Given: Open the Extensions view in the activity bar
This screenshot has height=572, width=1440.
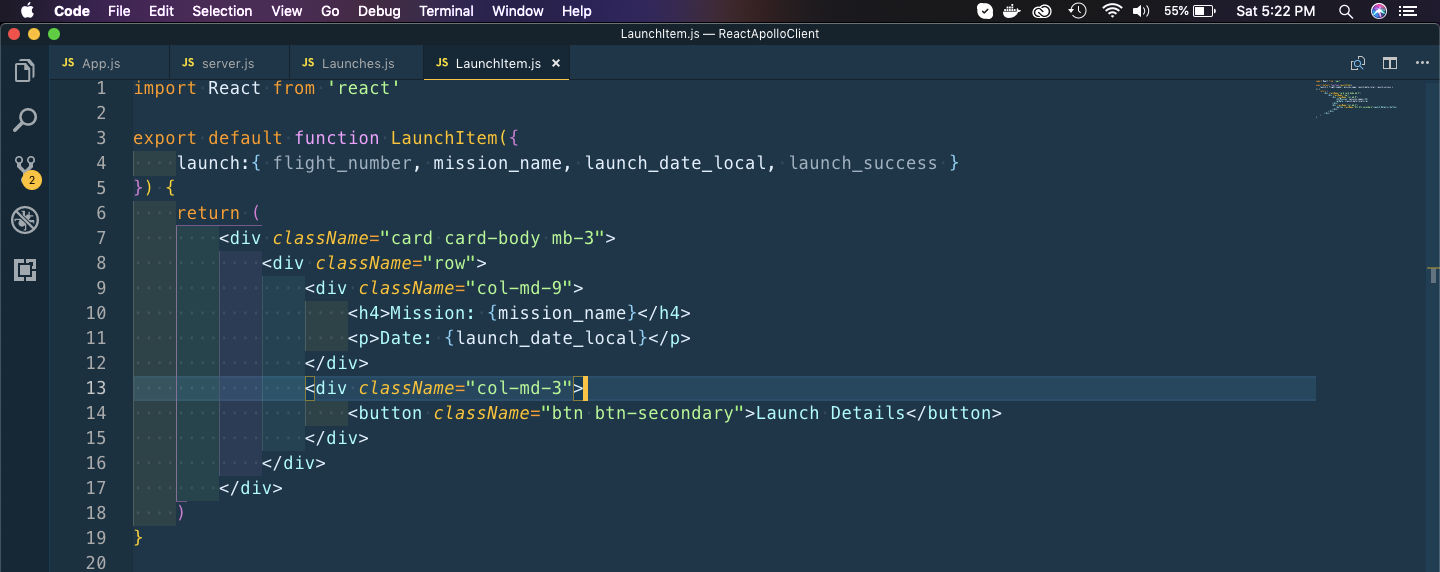Looking at the screenshot, I should [25, 269].
